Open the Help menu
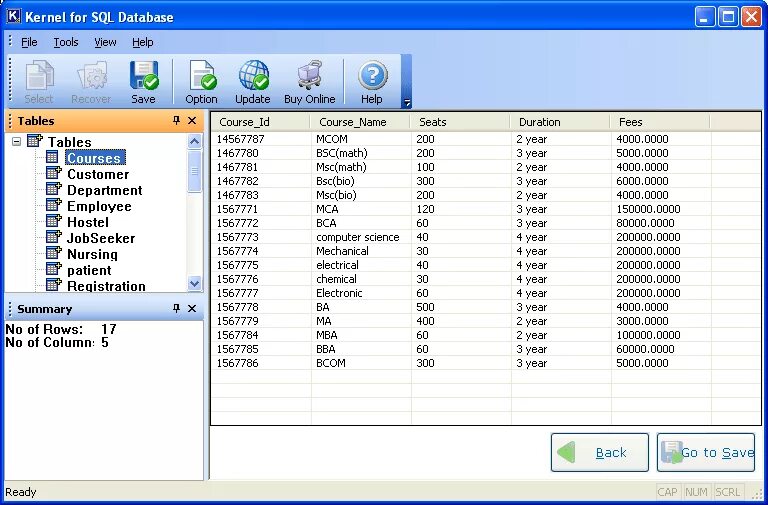Screen dimensions: 768x505 tap(143, 43)
